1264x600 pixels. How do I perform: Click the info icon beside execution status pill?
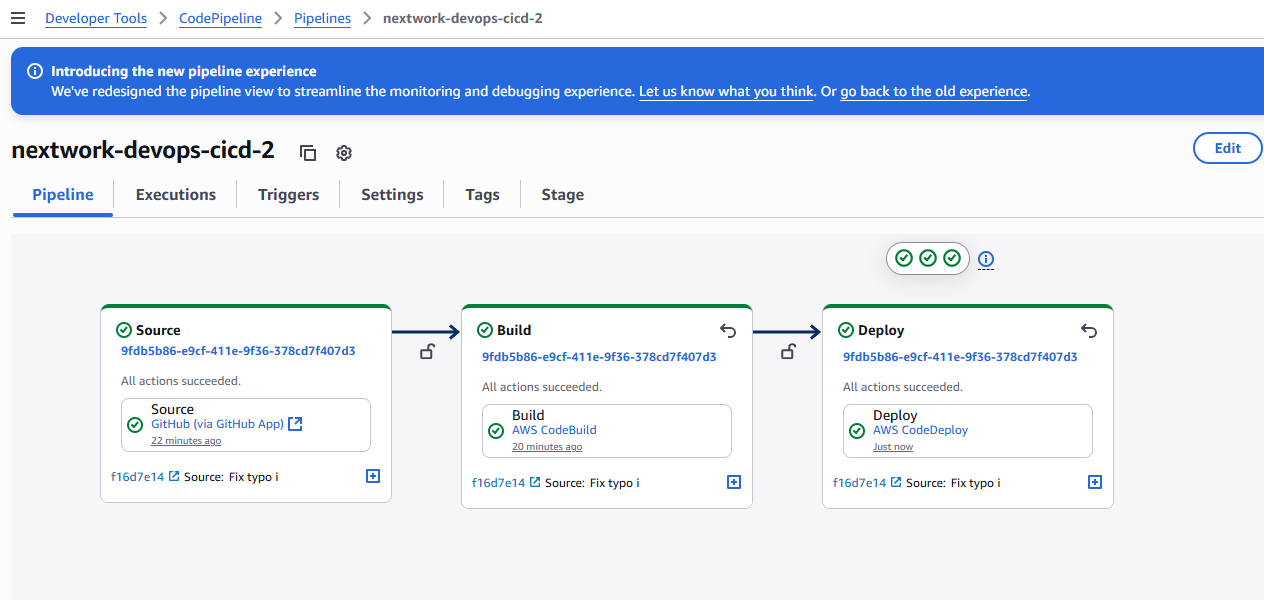tap(986, 259)
